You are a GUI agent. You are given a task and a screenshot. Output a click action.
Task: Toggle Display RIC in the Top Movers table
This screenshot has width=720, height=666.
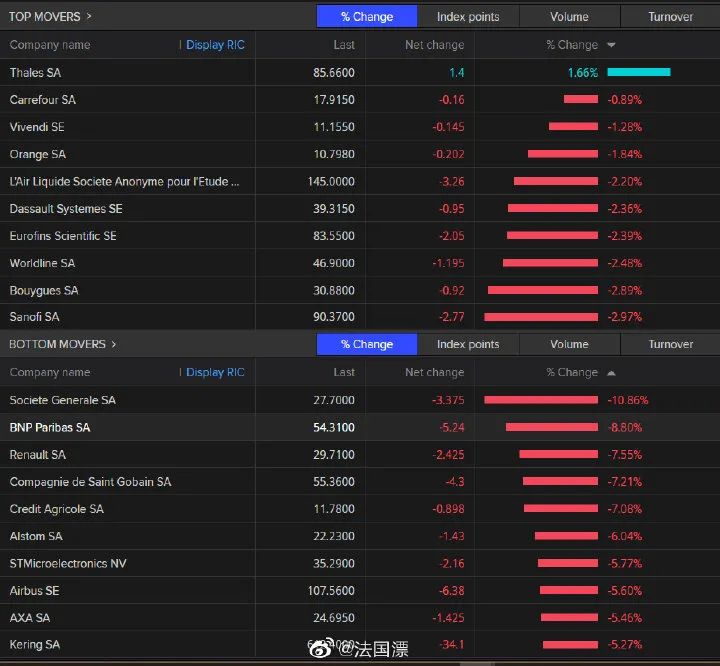click(x=214, y=45)
